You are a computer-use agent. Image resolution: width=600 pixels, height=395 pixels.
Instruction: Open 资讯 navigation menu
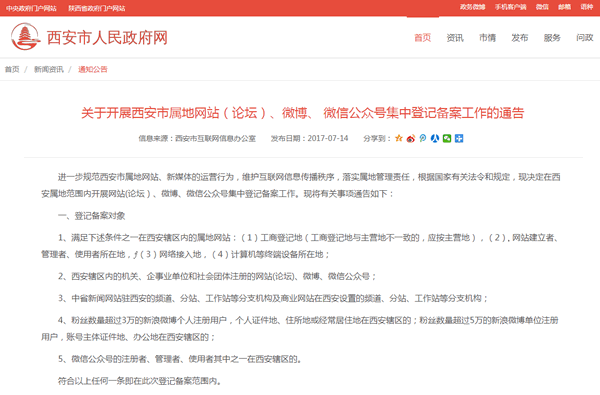455,38
